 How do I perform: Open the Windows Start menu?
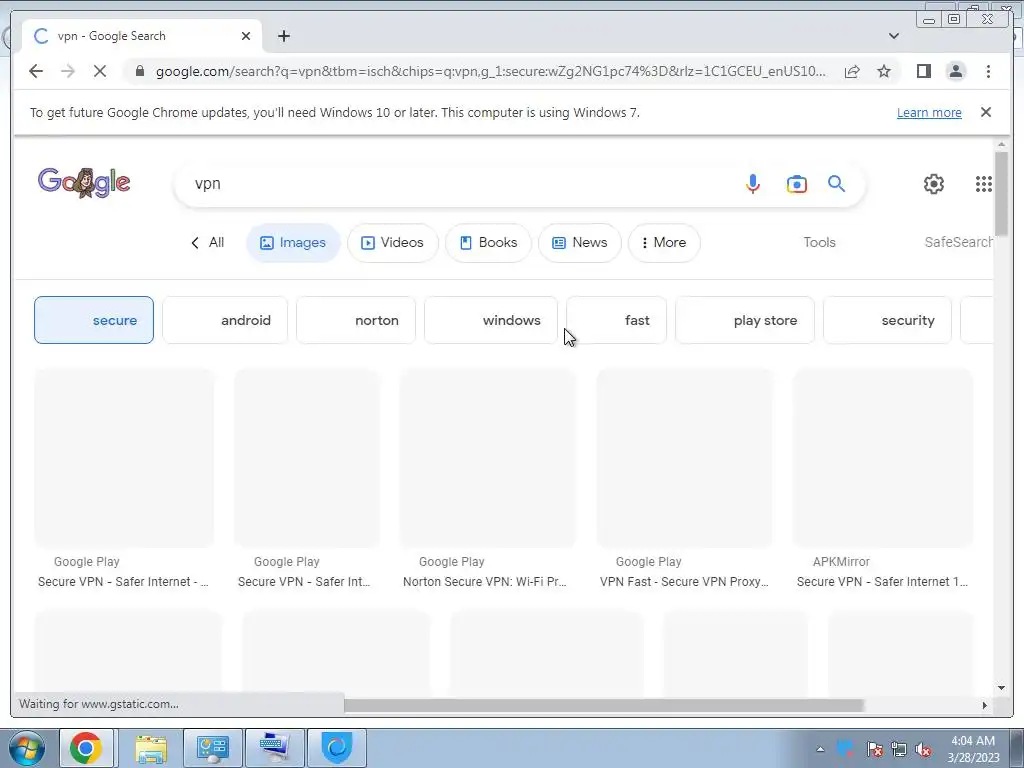coord(27,748)
